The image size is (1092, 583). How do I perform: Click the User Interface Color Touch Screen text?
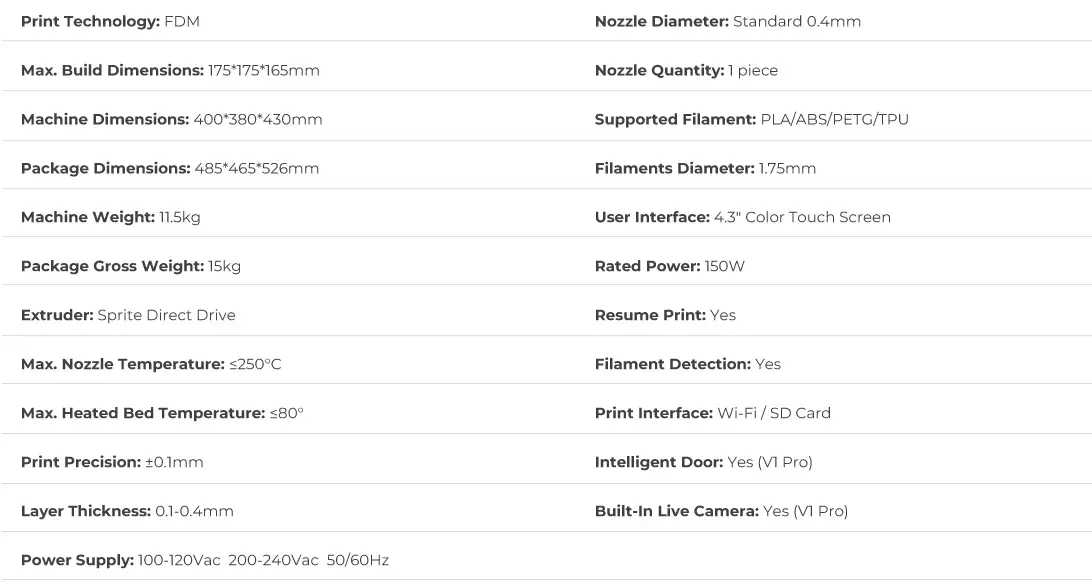(742, 217)
